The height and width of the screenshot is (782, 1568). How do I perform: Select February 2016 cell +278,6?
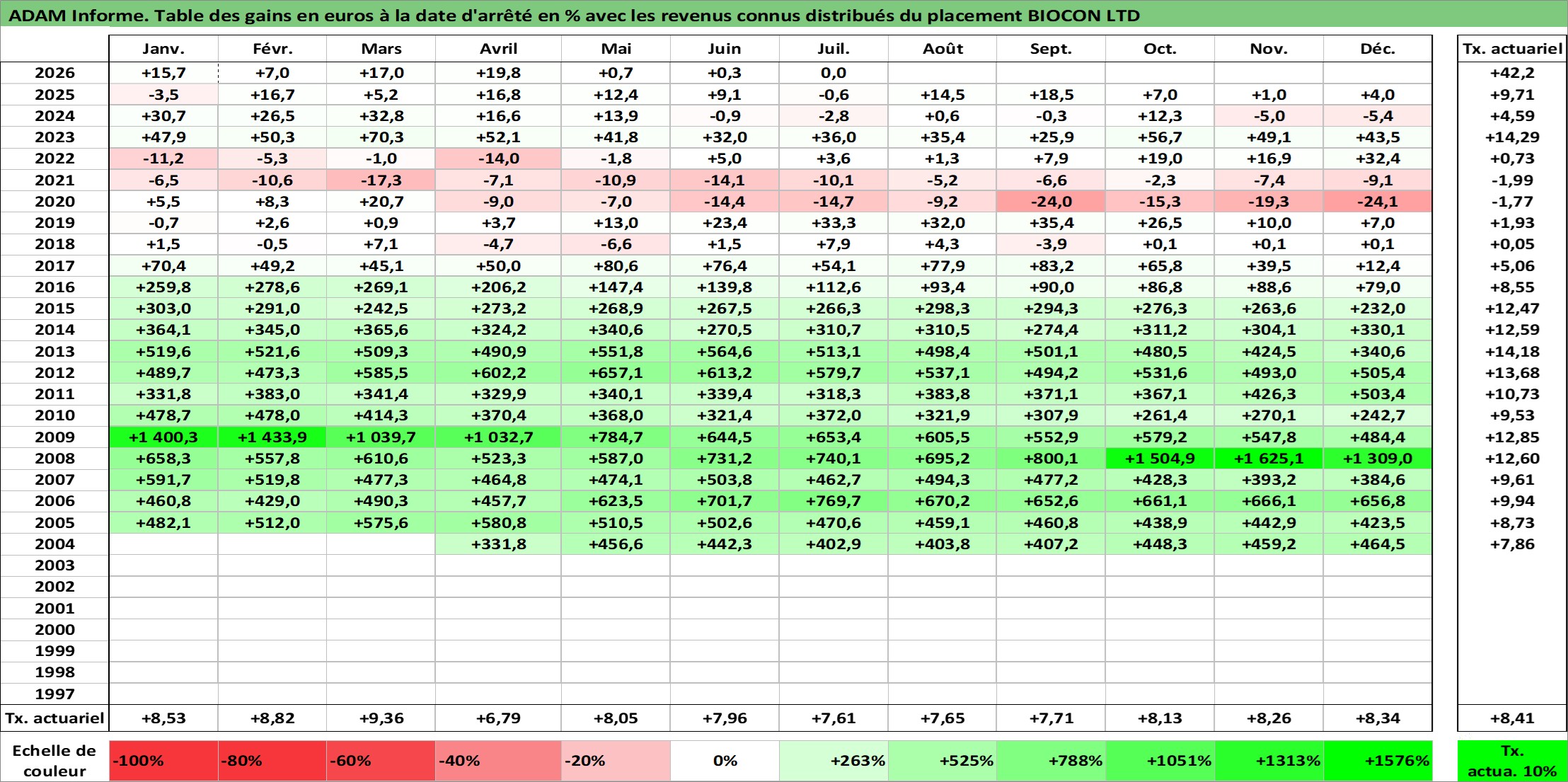pyautogui.click(x=272, y=287)
